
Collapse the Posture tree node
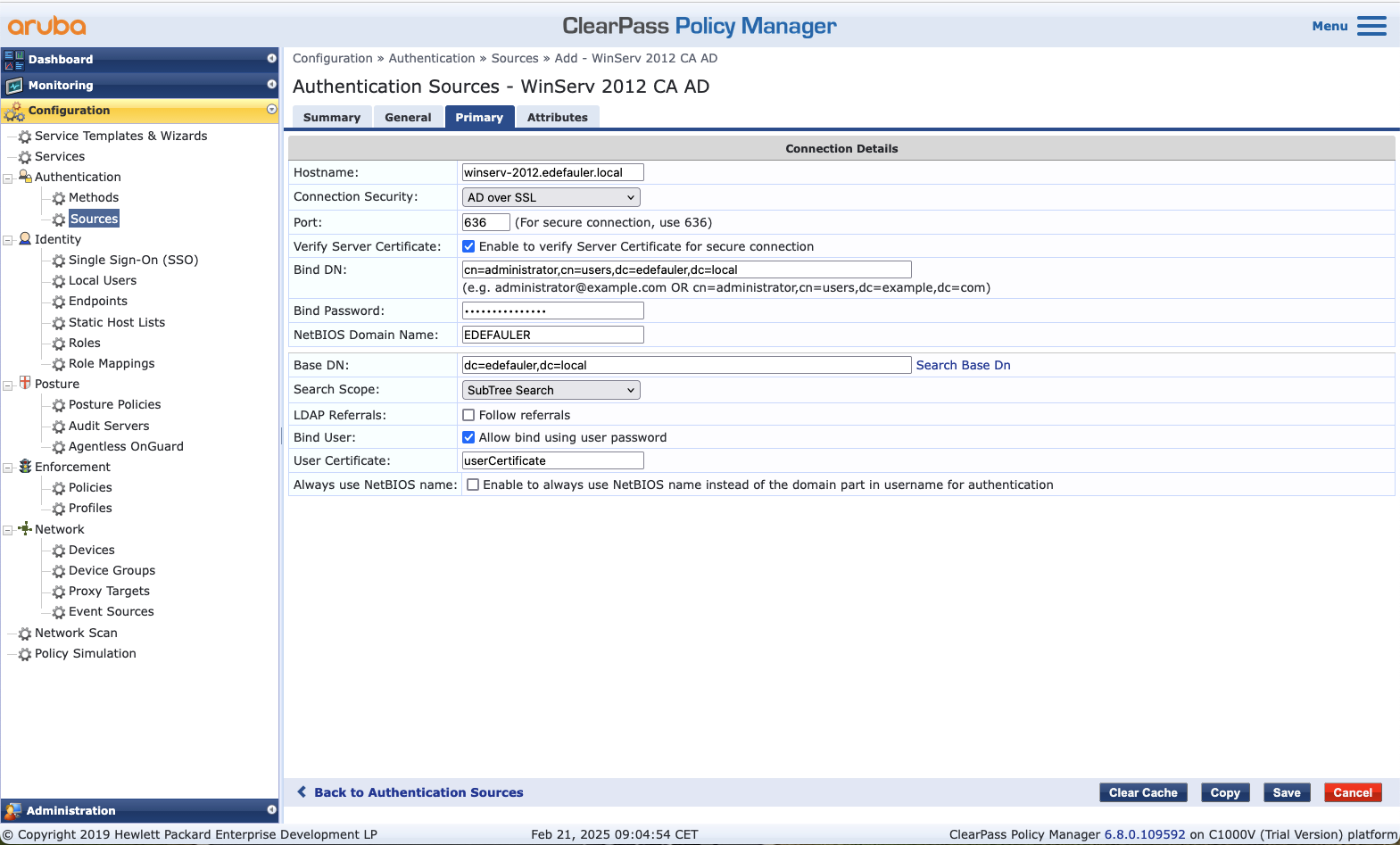click(x=8, y=385)
